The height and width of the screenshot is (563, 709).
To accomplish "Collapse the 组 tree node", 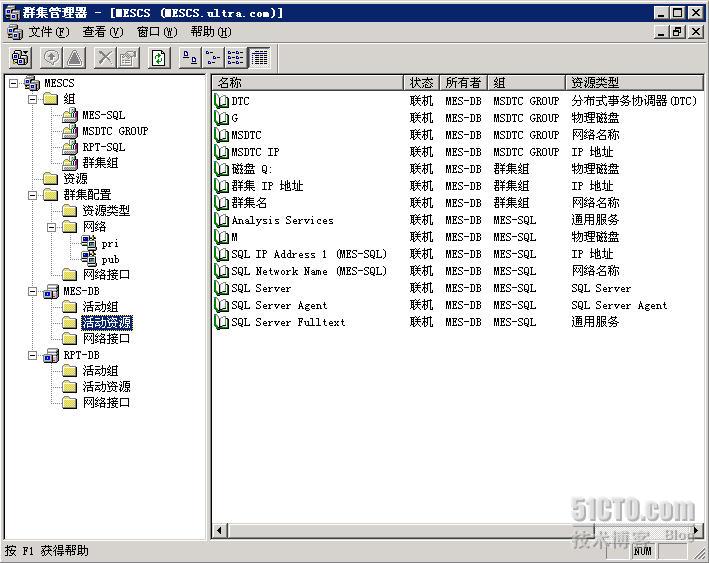I will tap(33, 99).
